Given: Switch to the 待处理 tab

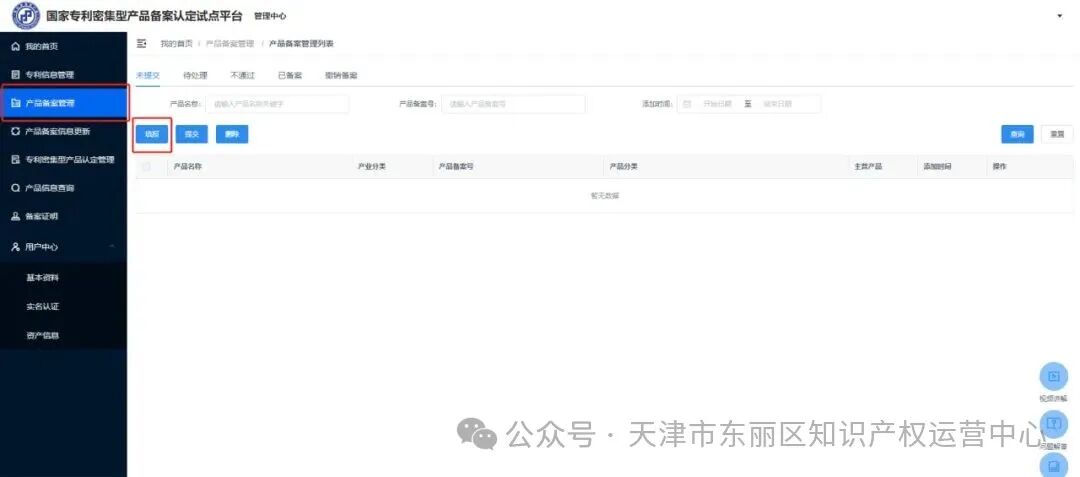Looking at the screenshot, I should coord(195,75).
